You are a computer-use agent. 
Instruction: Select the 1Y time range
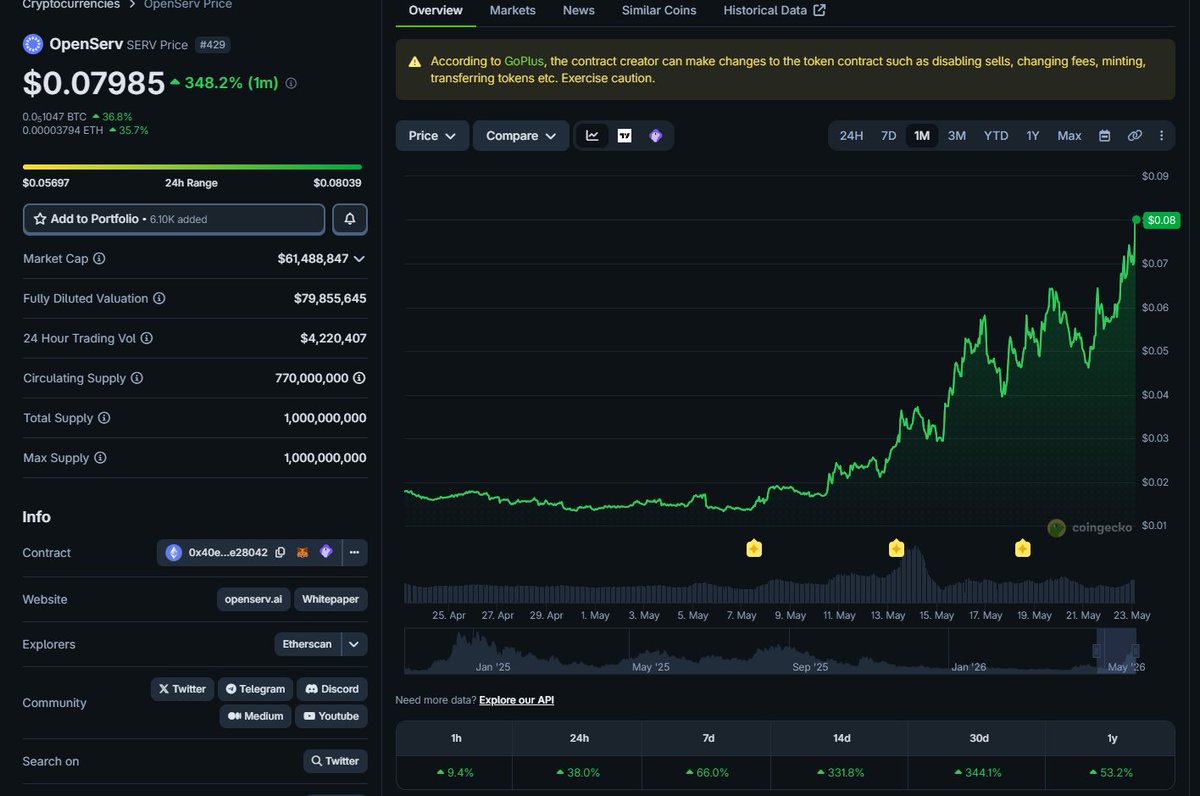pyautogui.click(x=1033, y=135)
